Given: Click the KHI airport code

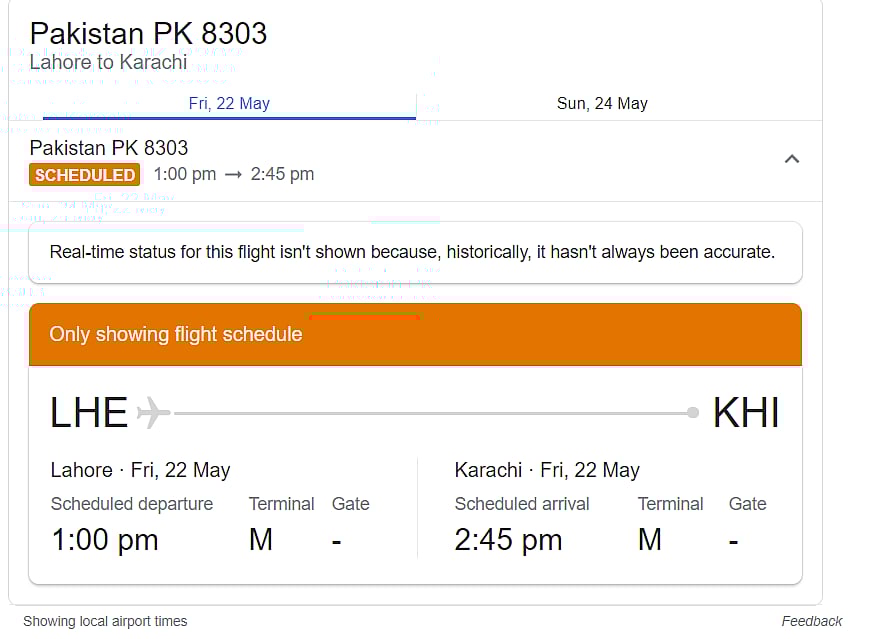Looking at the screenshot, I should [746, 413].
